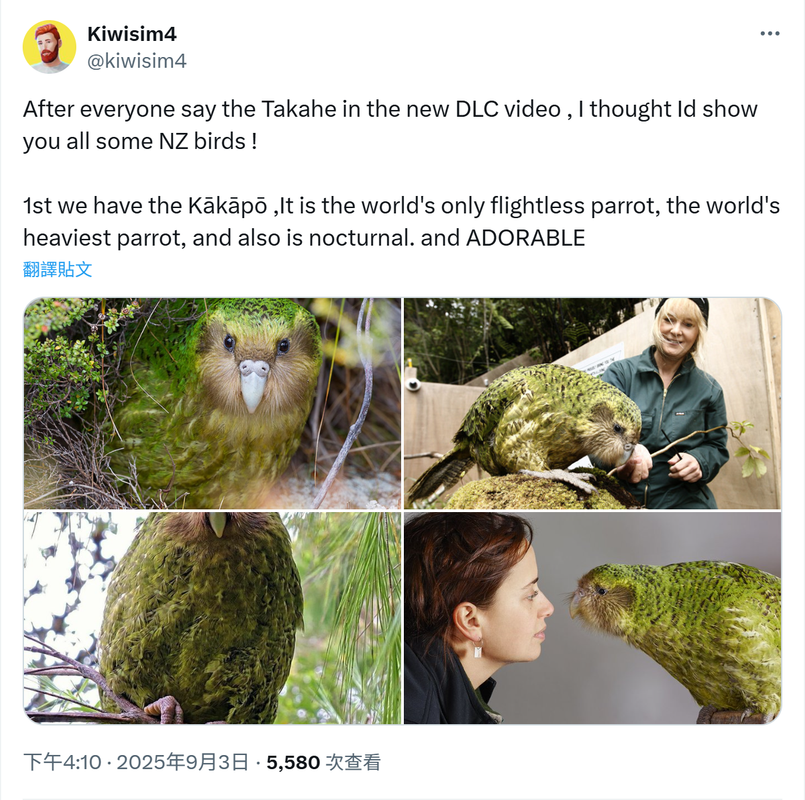Open the three-dot more options menu
This screenshot has height=800, width=805.
770,34
